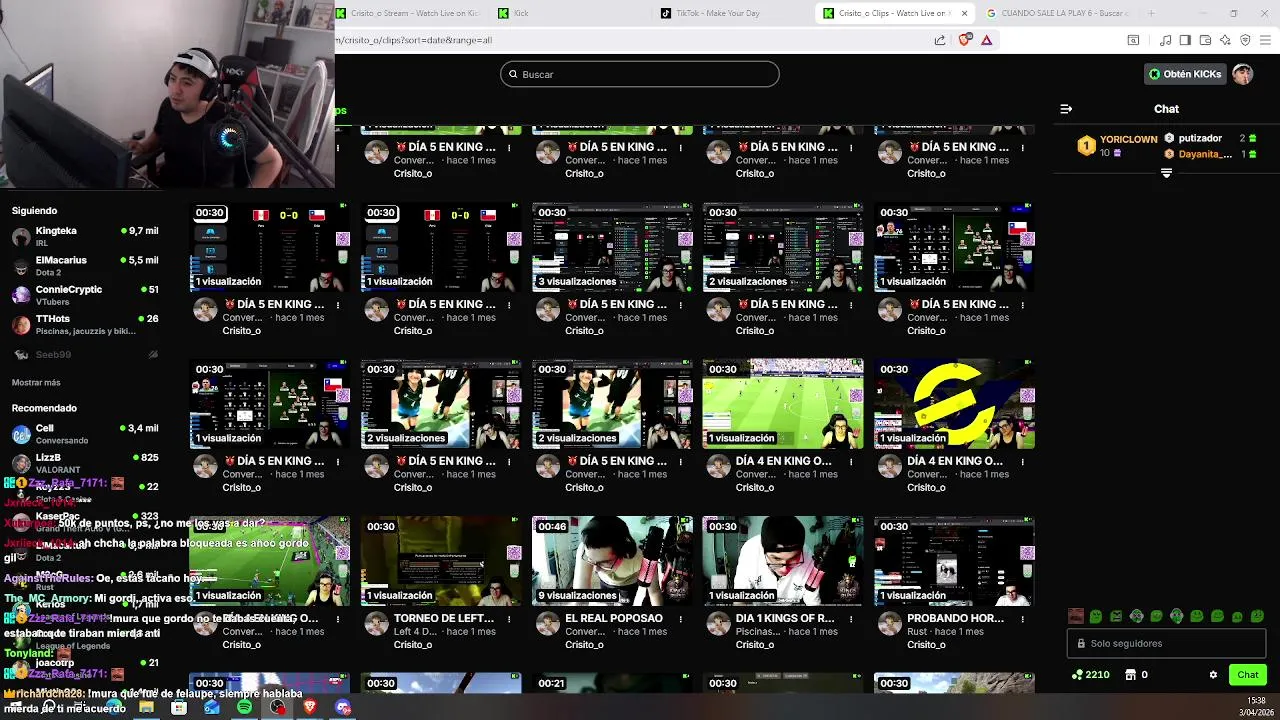Open the Leo AI sparkle icon

point(1225,40)
